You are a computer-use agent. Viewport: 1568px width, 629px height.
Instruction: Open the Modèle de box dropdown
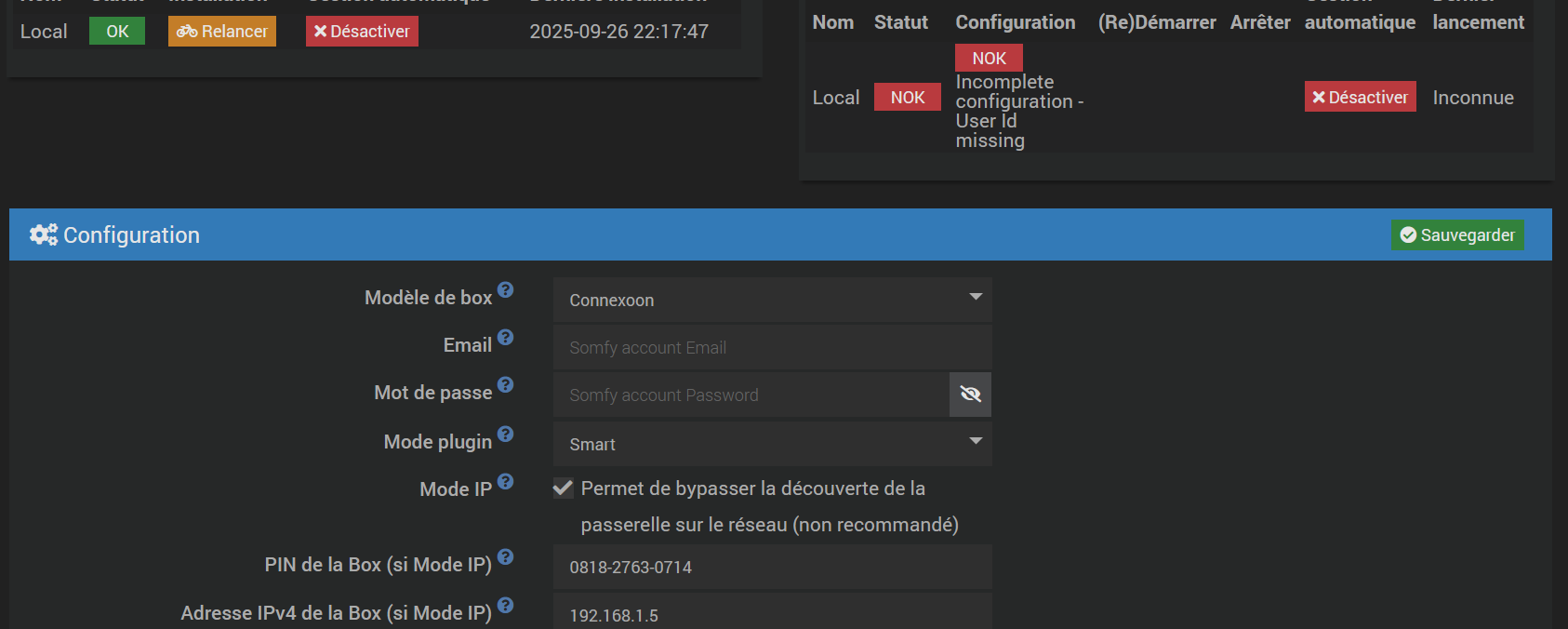click(772, 300)
